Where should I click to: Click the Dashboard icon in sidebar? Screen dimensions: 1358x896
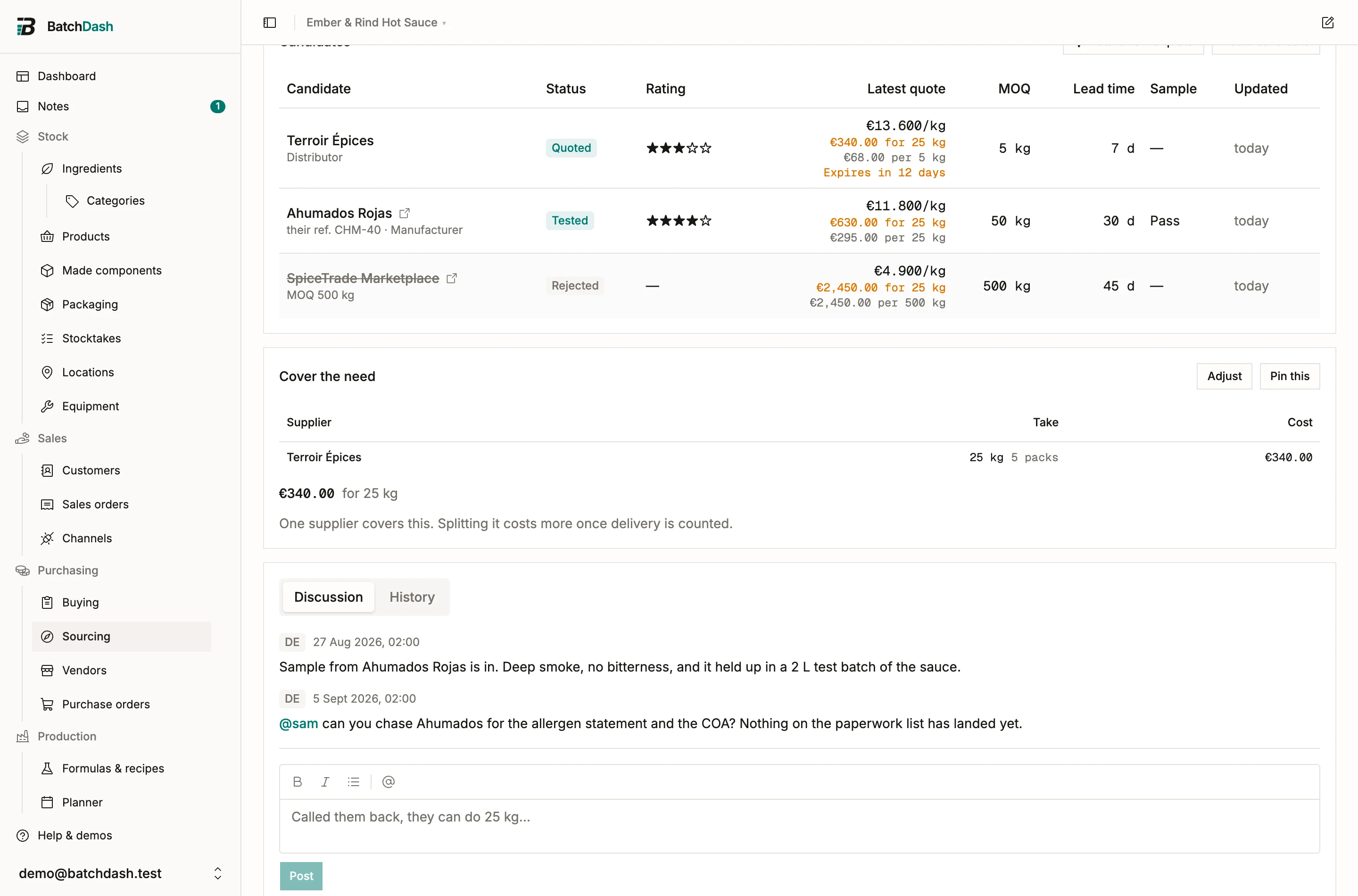coord(23,76)
